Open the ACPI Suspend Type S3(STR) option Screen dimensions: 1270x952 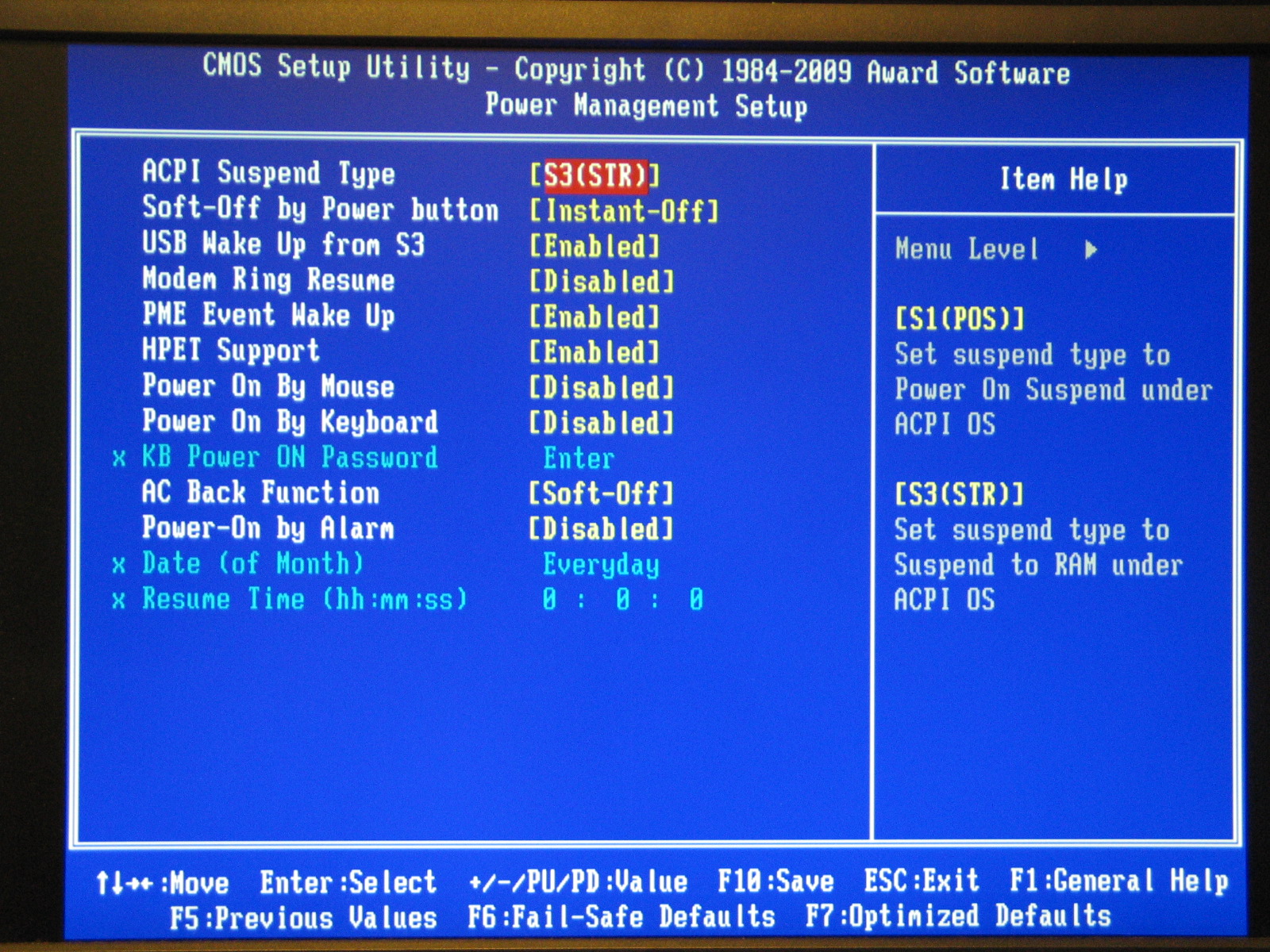pos(595,175)
